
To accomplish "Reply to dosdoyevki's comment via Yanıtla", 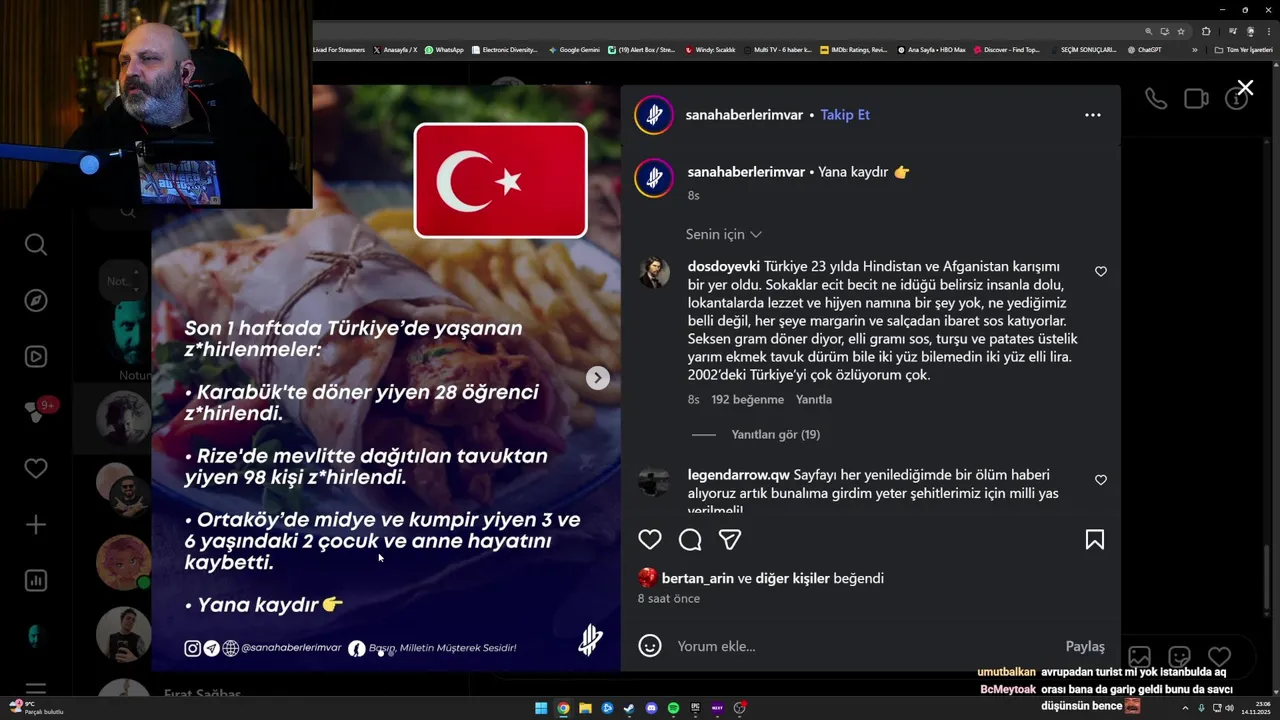I will (814, 400).
